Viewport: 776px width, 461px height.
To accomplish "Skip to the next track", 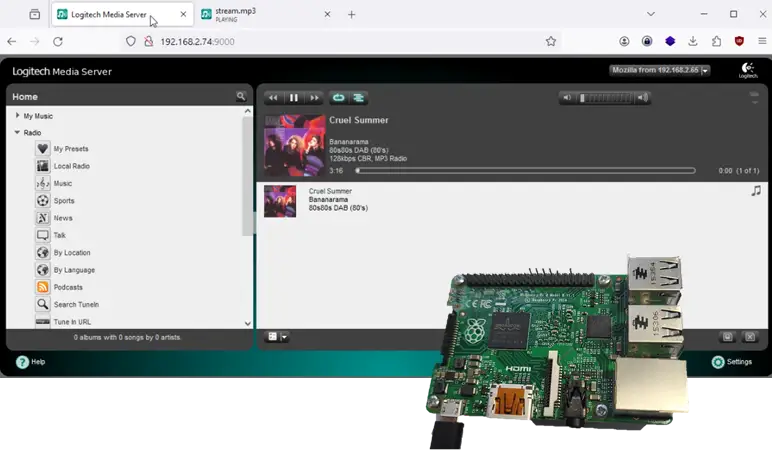I will point(314,98).
